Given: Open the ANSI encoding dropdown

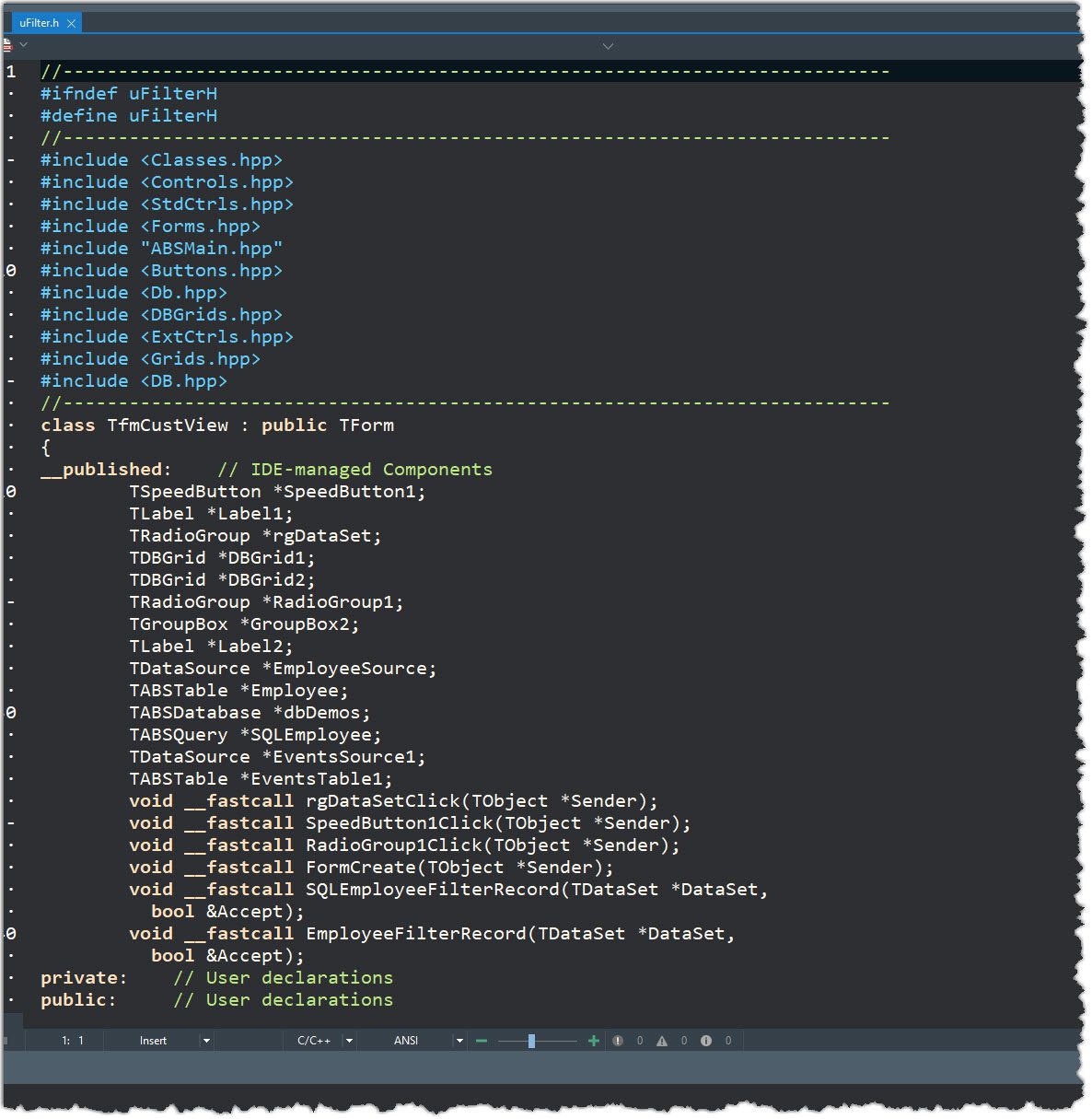Looking at the screenshot, I should [459, 1041].
